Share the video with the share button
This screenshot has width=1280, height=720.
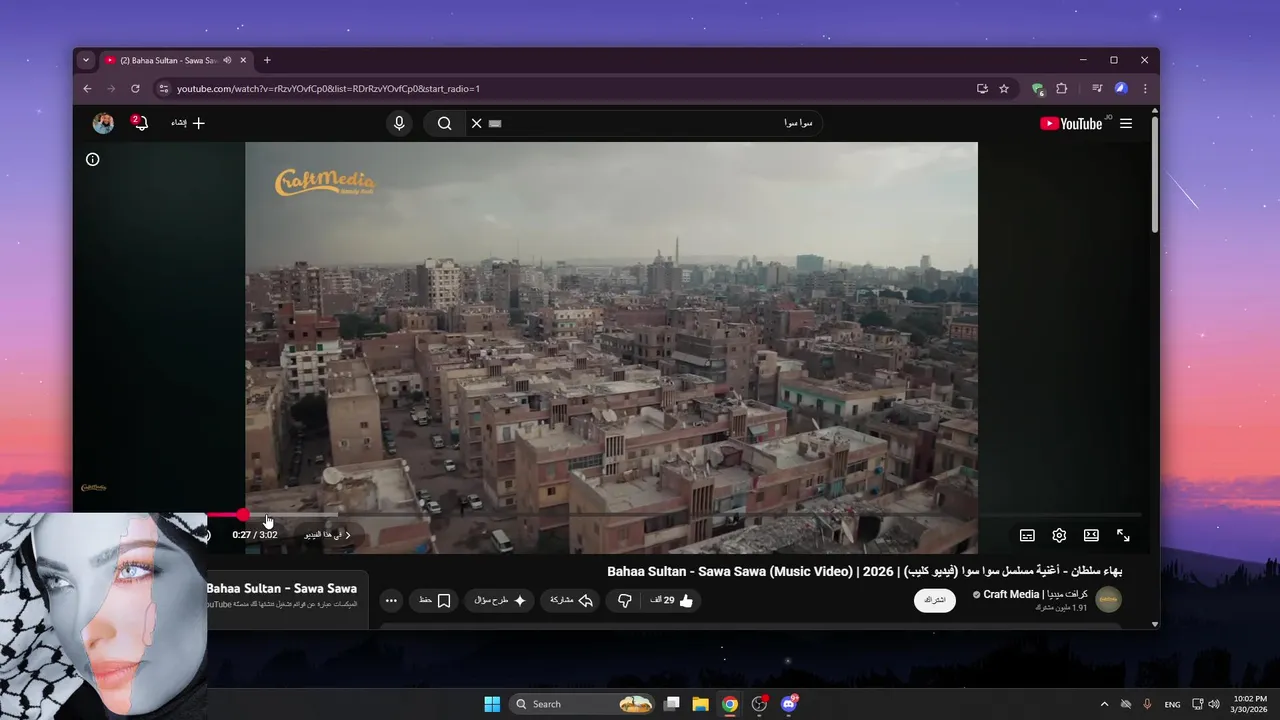click(572, 600)
